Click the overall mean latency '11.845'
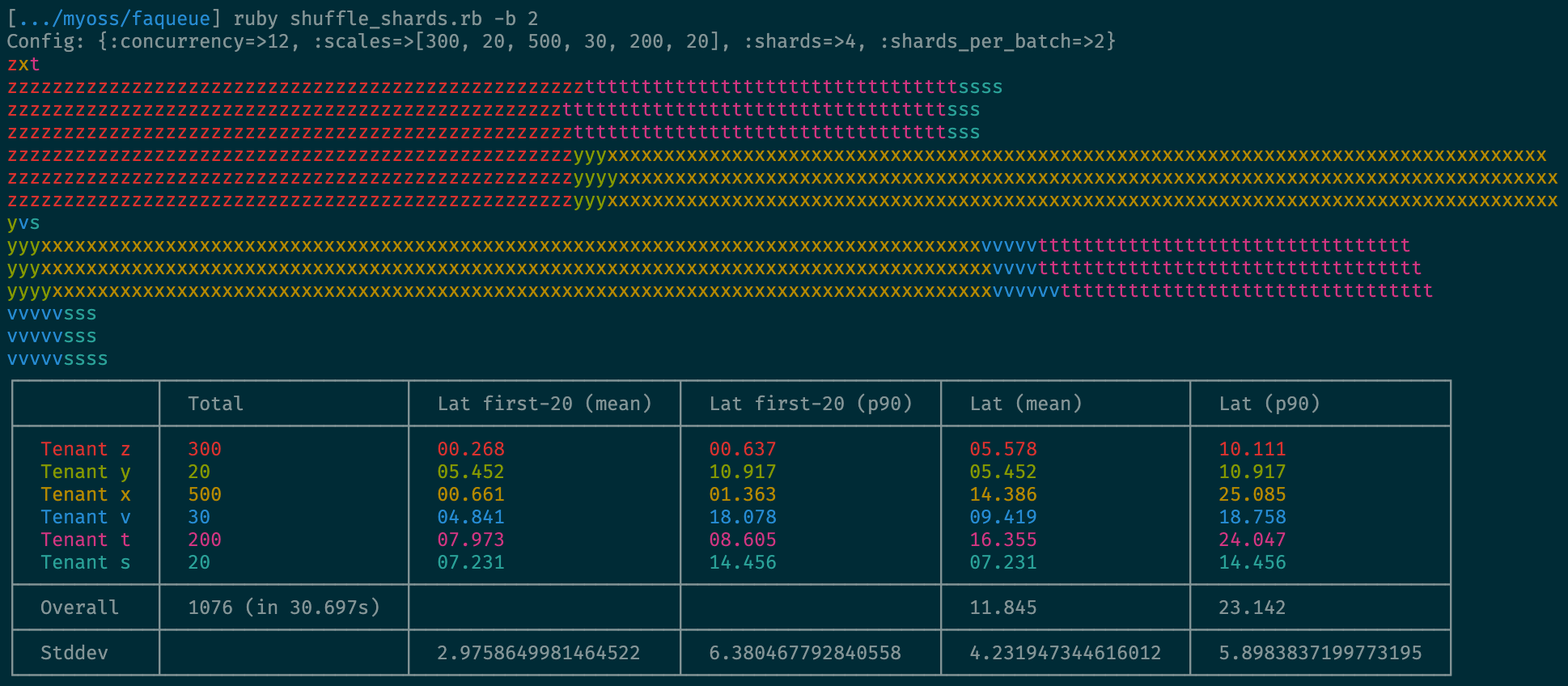The image size is (1568, 686). pos(1003,608)
